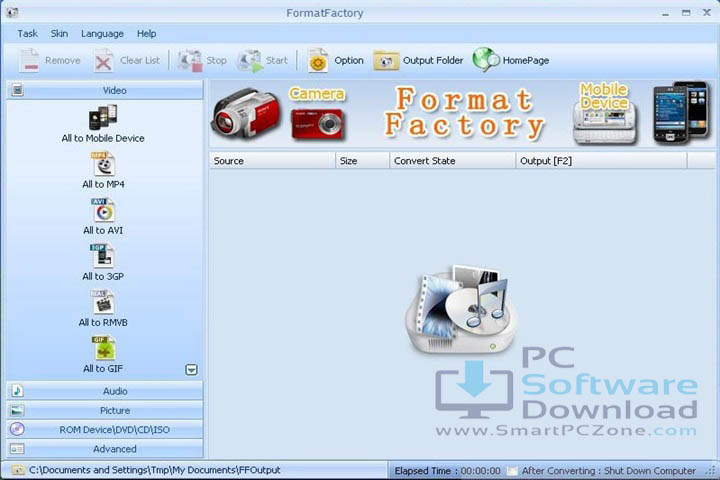Click the Video panel header icon
The height and width of the screenshot is (480, 720).
(17, 90)
